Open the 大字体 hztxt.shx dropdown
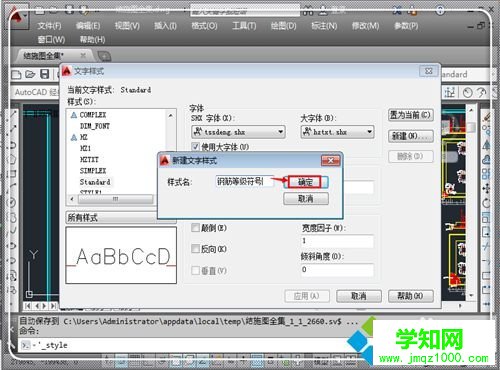This screenshot has width=500, height=370. pos(337,132)
